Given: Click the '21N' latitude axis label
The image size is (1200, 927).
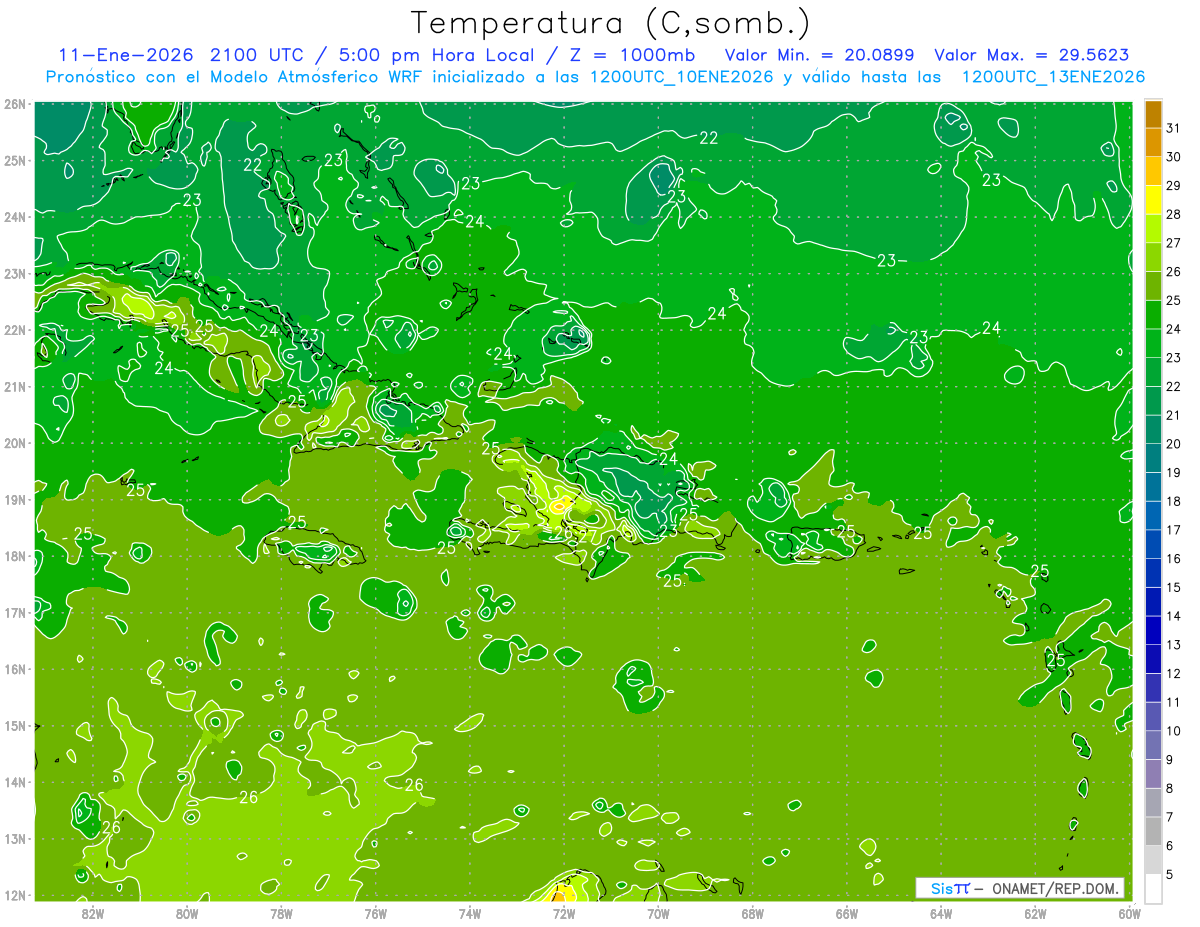Looking at the screenshot, I should pos(15,386).
